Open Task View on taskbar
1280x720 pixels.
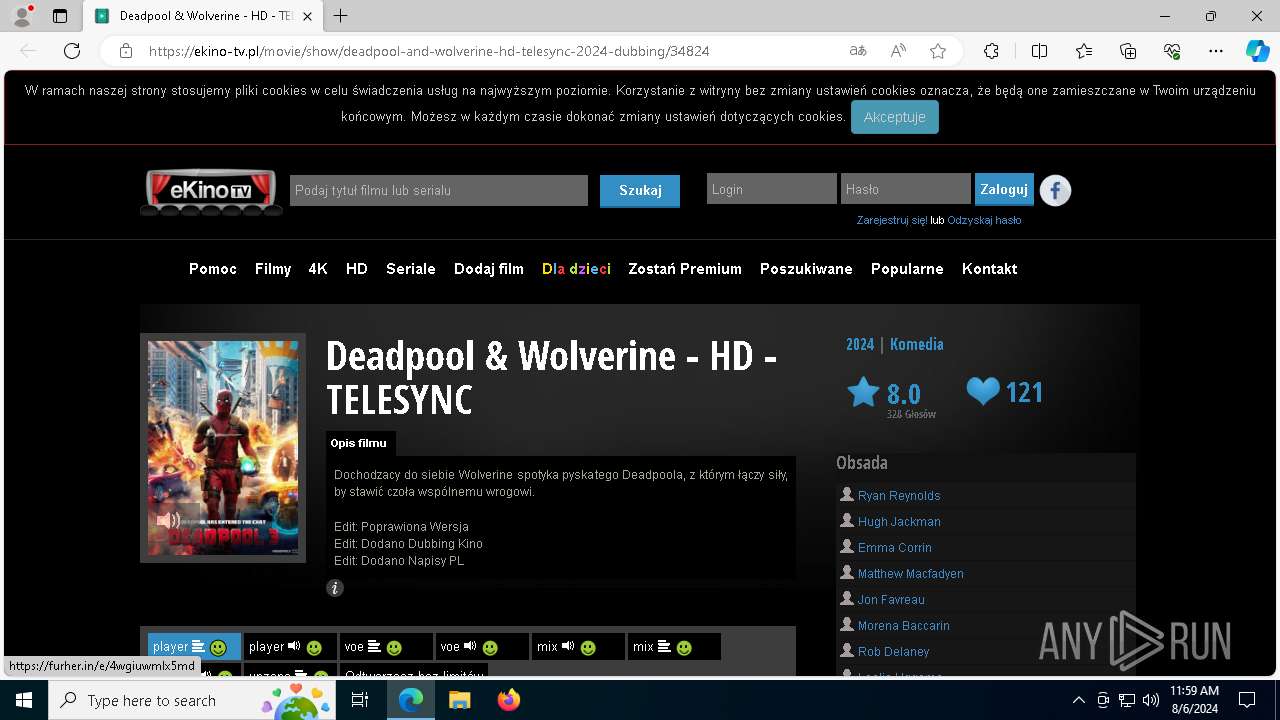(360, 700)
